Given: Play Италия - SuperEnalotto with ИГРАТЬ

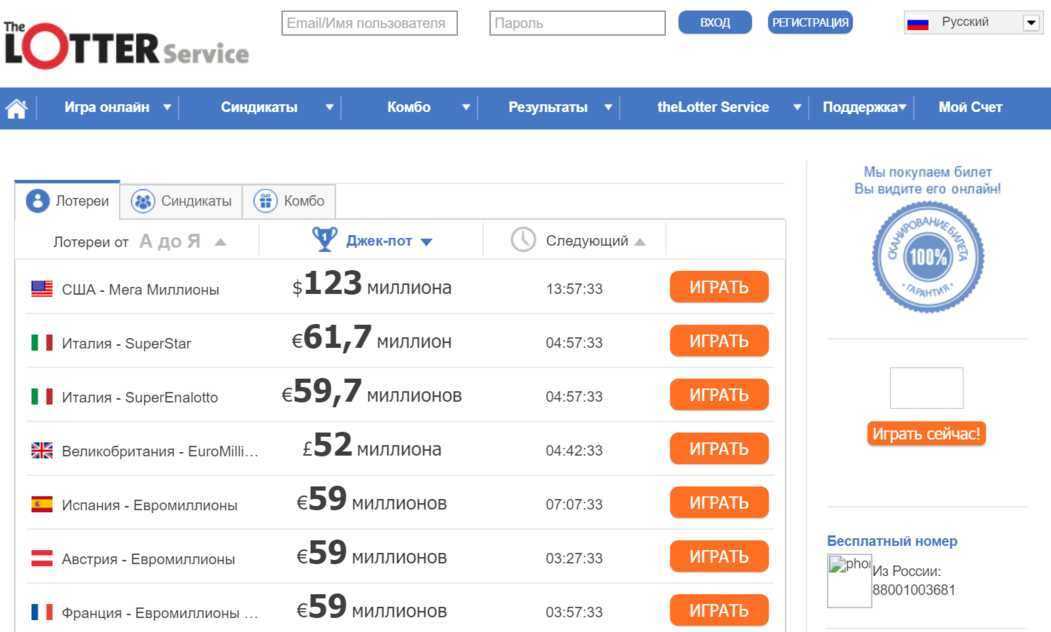Looking at the screenshot, I should [x=719, y=395].
